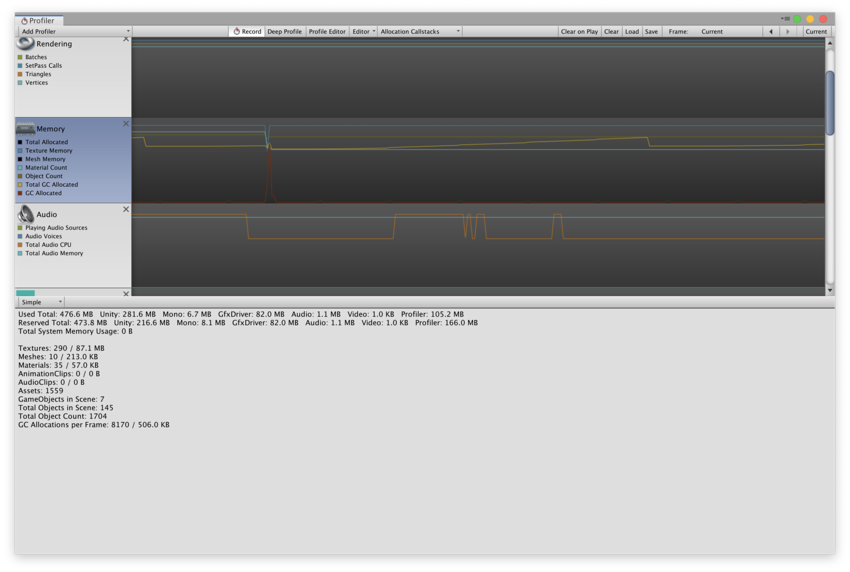Click the vertical scrollbar thumb of charts
850x572 pixels.
click(x=829, y=102)
